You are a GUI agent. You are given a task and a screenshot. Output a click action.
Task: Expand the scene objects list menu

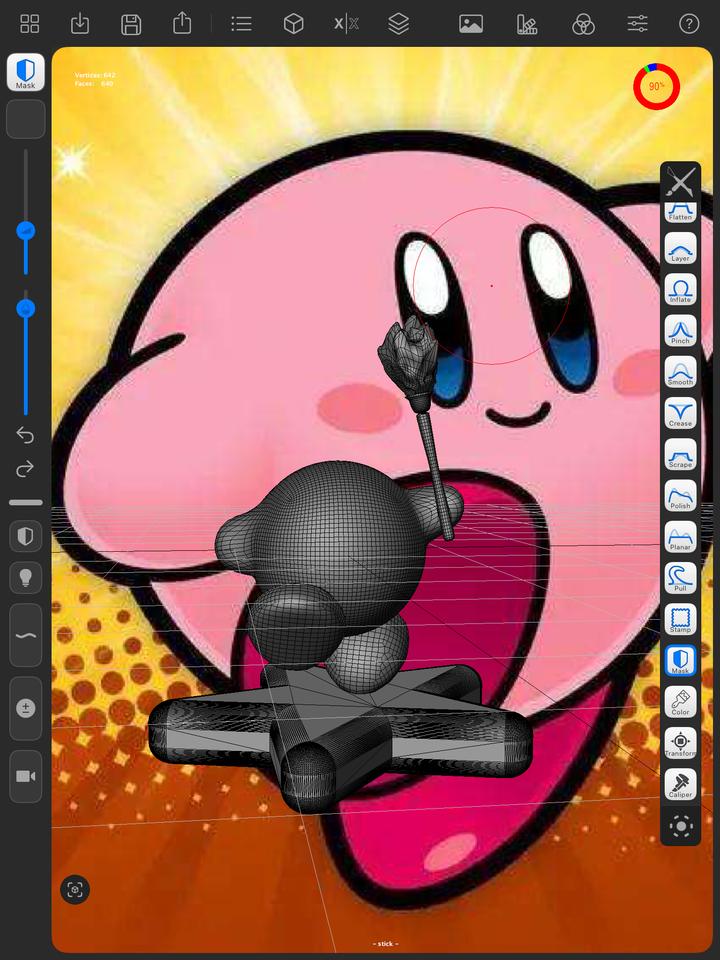pos(241,24)
